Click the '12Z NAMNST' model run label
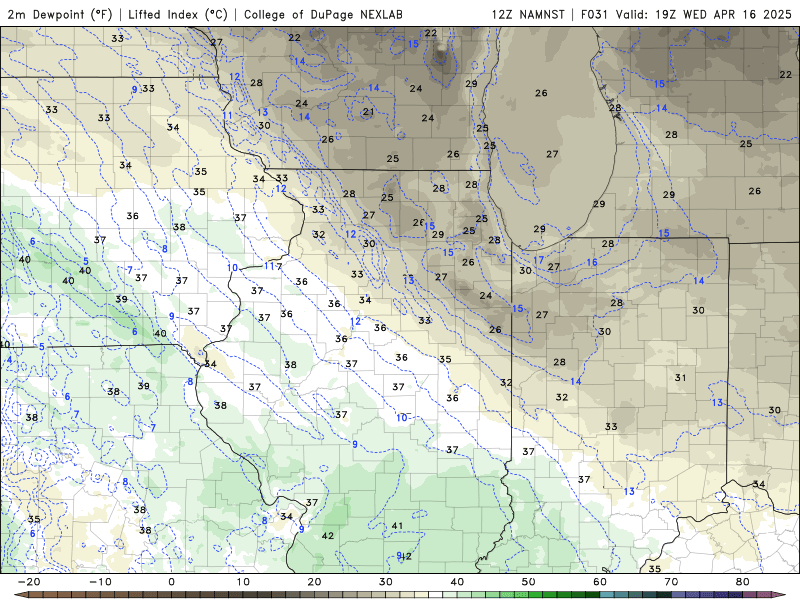Screen dimensions: 800x600 pyautogui.click(x=528, y=14)
